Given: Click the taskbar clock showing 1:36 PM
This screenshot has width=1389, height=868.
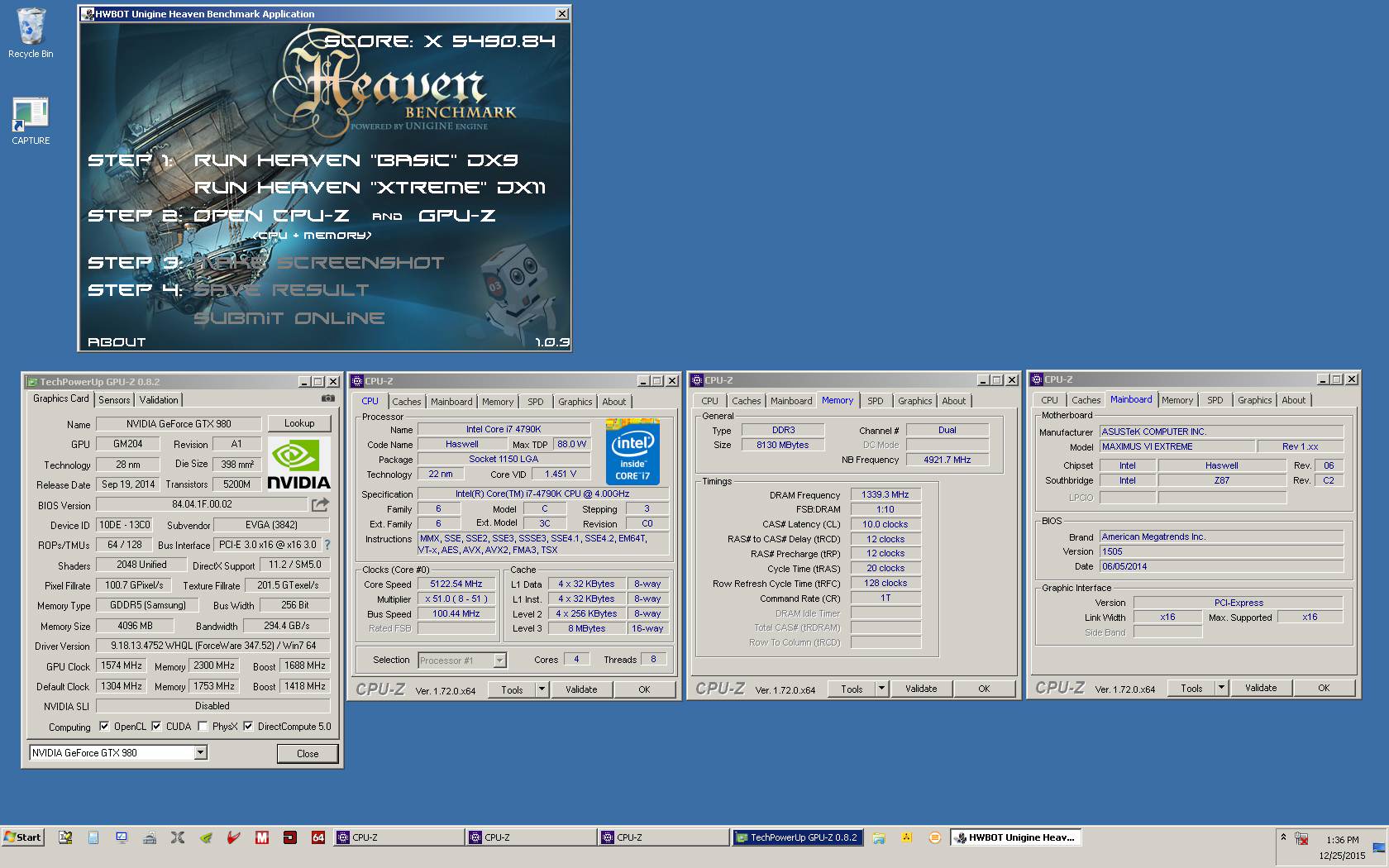Looking at the screenshot, I should click(x=1342, y=840).
